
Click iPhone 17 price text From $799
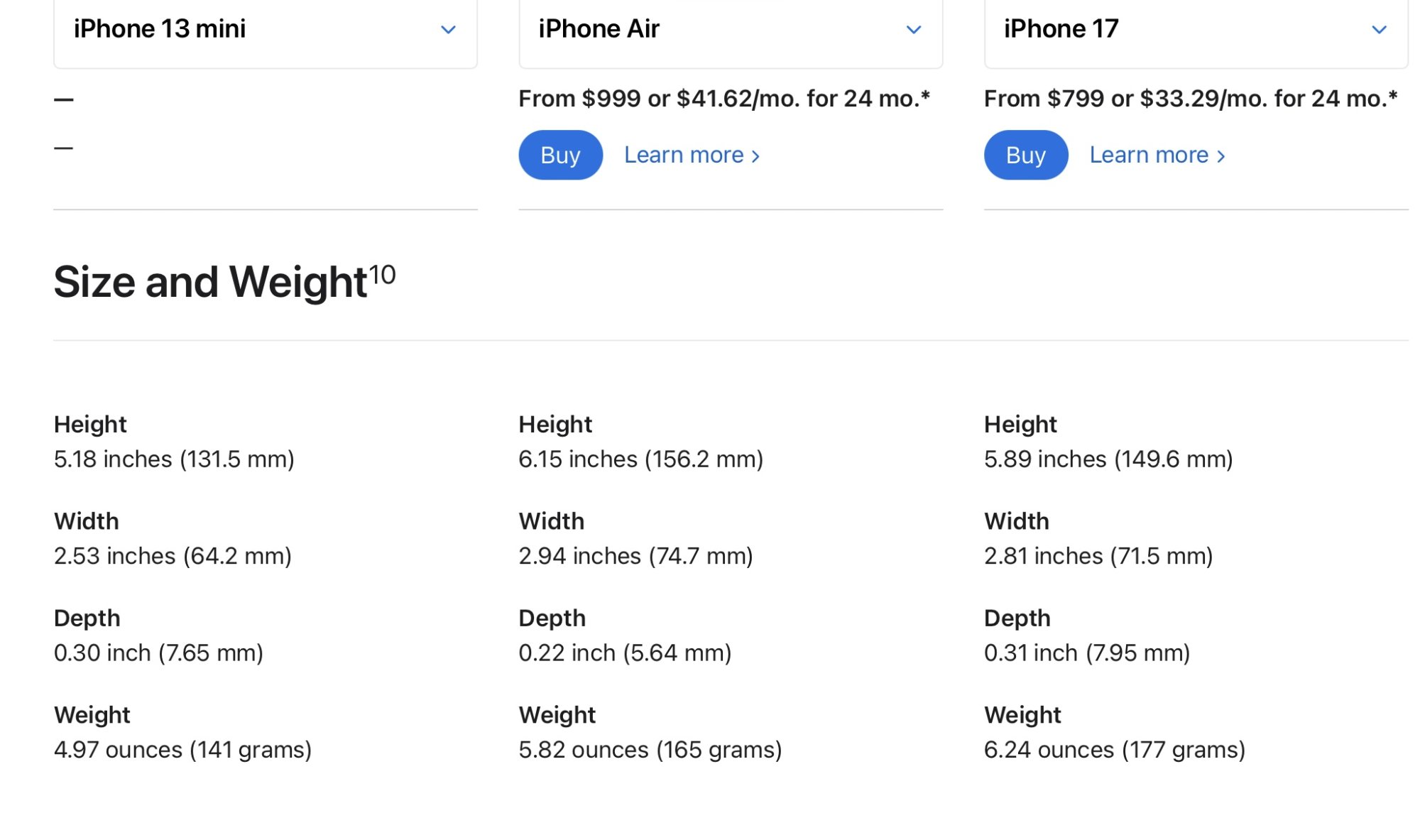click(1190, 99)
